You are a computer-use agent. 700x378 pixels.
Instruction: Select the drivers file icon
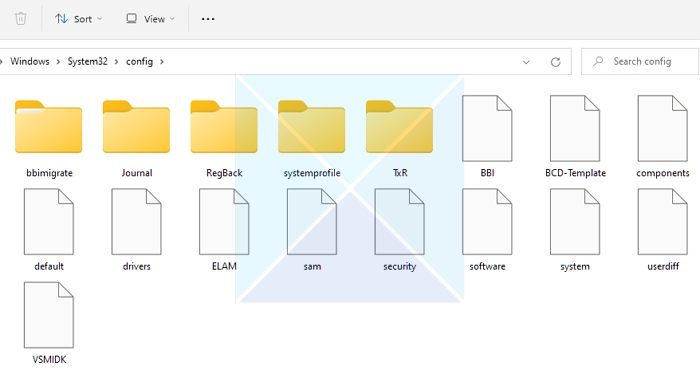[136, 221]
